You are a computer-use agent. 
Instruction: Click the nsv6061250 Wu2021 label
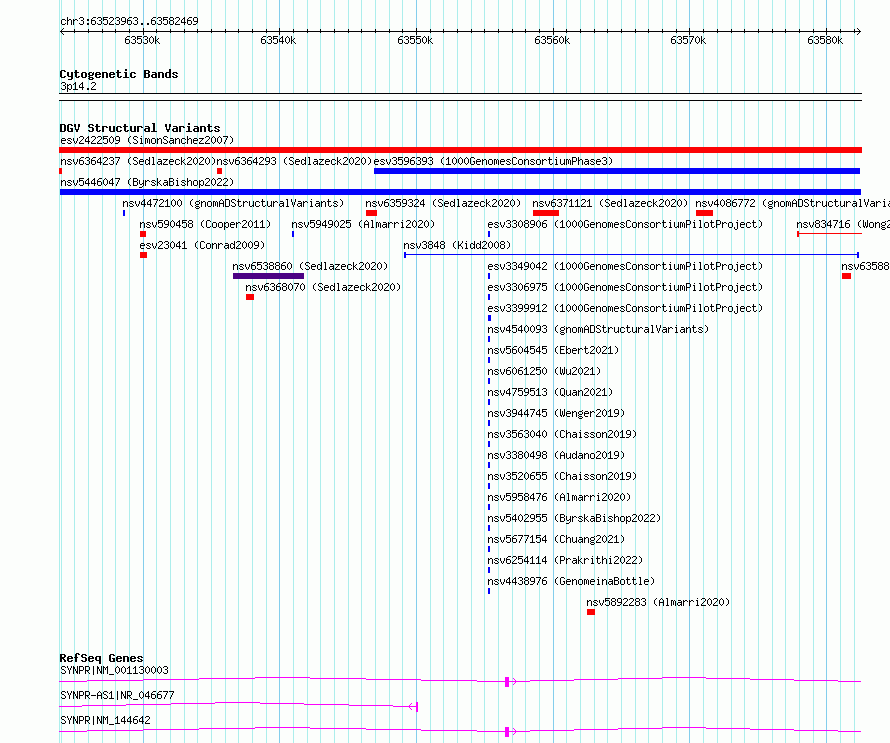pos(544,371)
